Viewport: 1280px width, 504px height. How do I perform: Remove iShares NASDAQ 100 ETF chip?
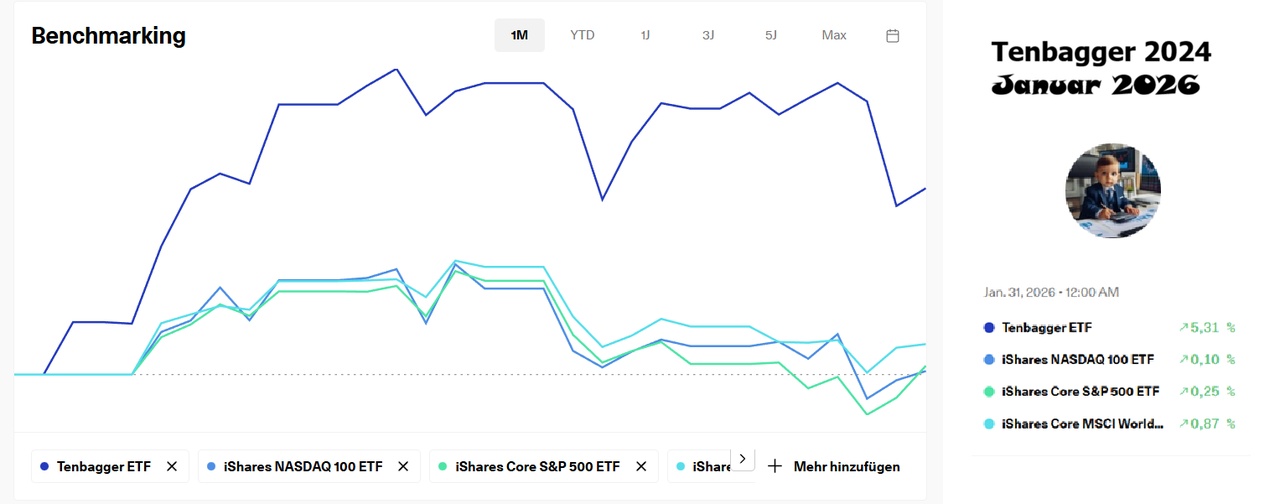click(x=403, y=466)
